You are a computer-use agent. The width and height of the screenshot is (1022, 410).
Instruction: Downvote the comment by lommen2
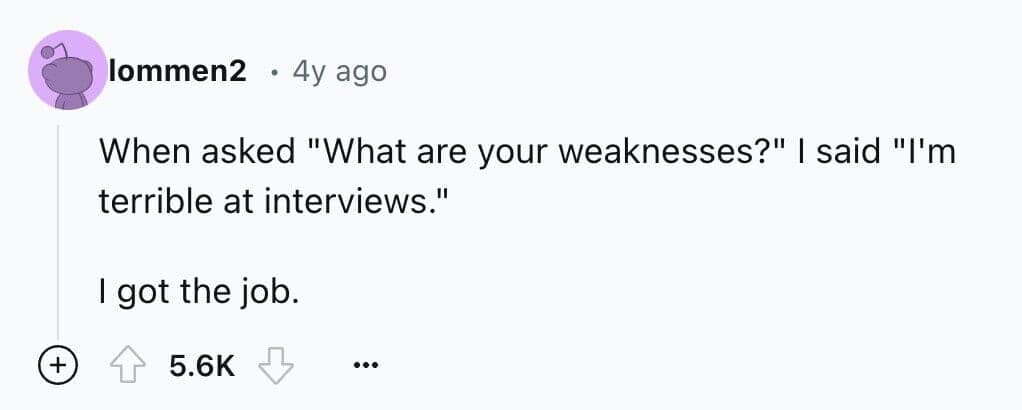click(273, 366)
